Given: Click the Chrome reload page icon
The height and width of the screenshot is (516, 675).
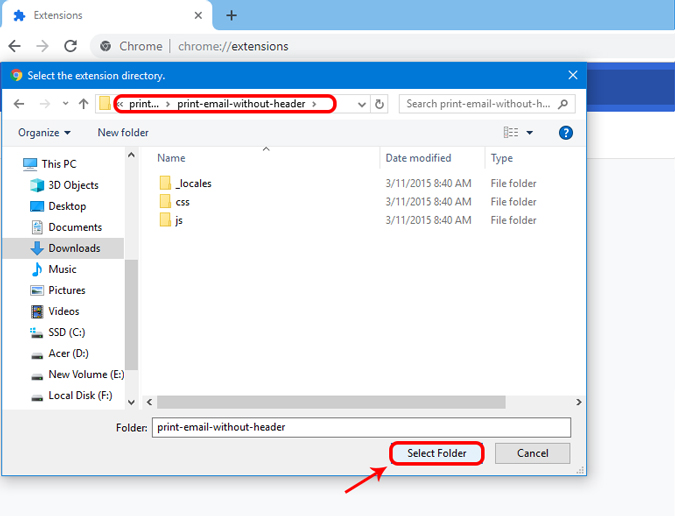Looking at the screenshot, I should tap(70, 46).
